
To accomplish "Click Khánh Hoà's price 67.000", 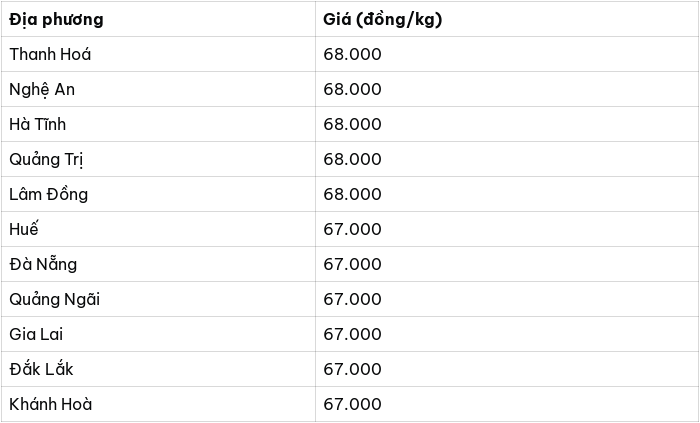I will pos(352,404).
